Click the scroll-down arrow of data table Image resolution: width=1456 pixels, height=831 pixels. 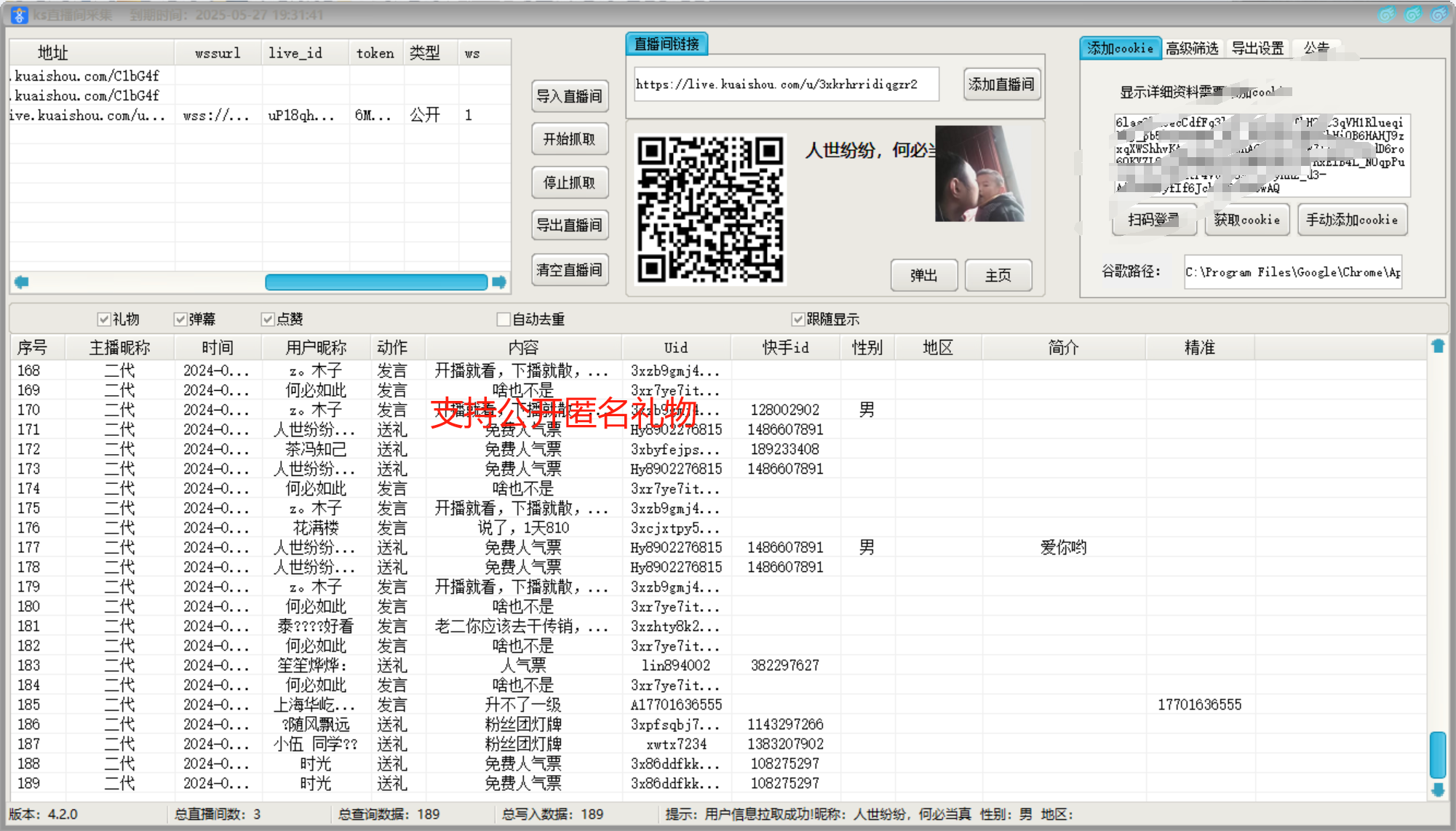[x=1438, y=790]
